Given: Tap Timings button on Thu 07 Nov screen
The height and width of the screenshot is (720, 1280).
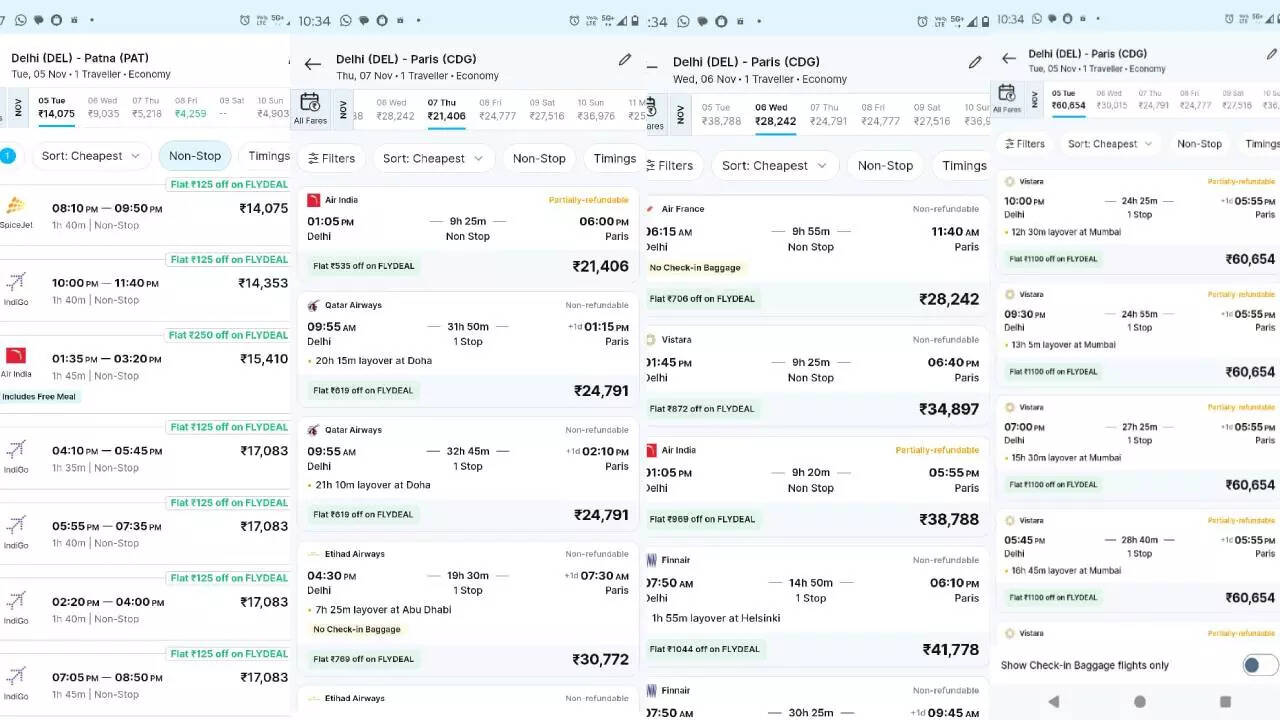Looking at the screenshot, I should [x=614, y=159].
